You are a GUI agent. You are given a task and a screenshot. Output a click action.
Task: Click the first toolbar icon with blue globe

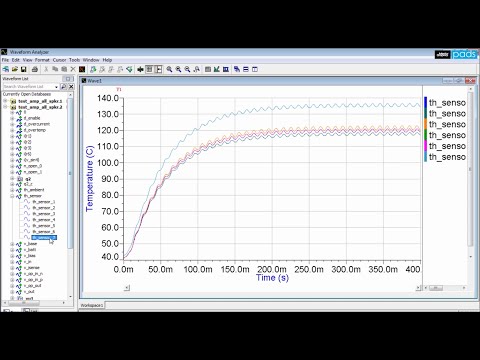click(6, 69)
